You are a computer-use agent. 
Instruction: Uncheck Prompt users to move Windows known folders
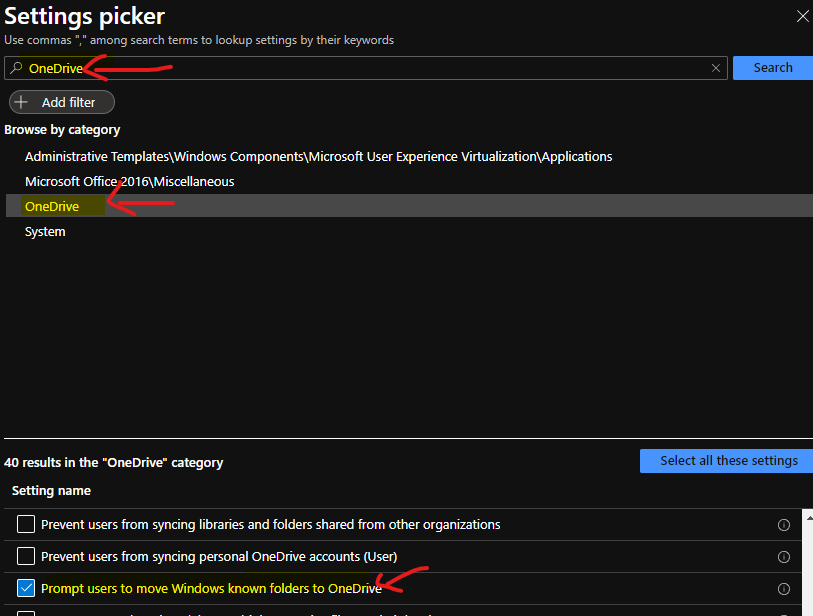pyautogui.click(x=26, y=589)
